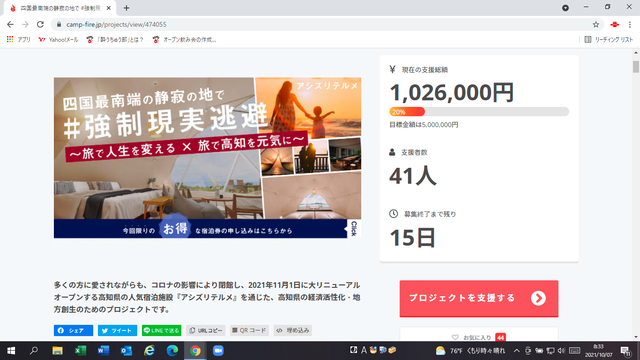Expand the hidden system tray icons chevron
Viewport: 640px width, 360px height.
[x=517, y=351]
